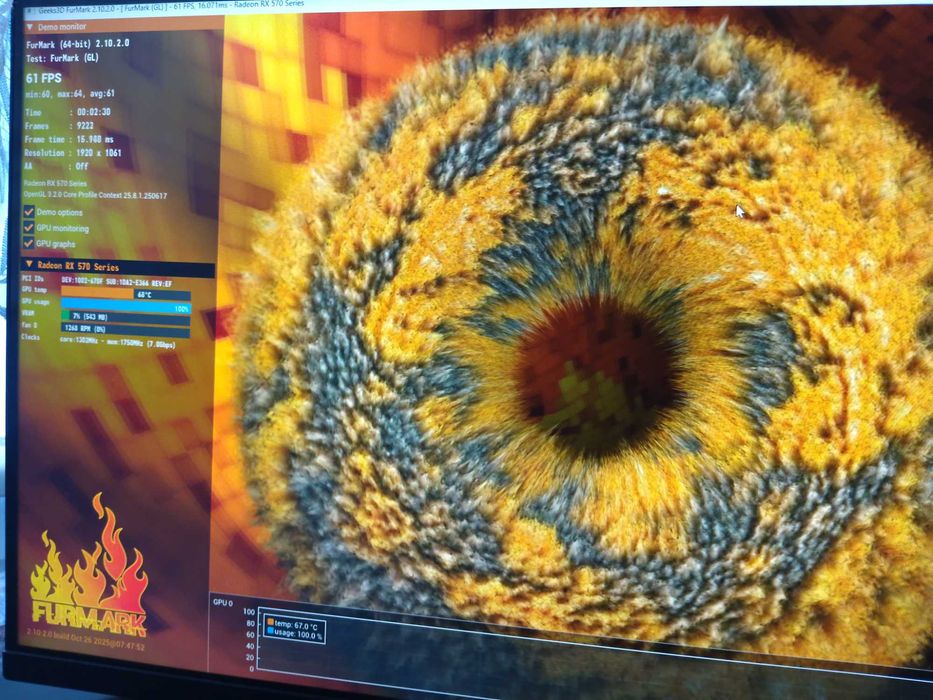Click the graph legend 'usage: 100.0 %'
This screenshot has height=700, width=933.
[x=299, y=634]
